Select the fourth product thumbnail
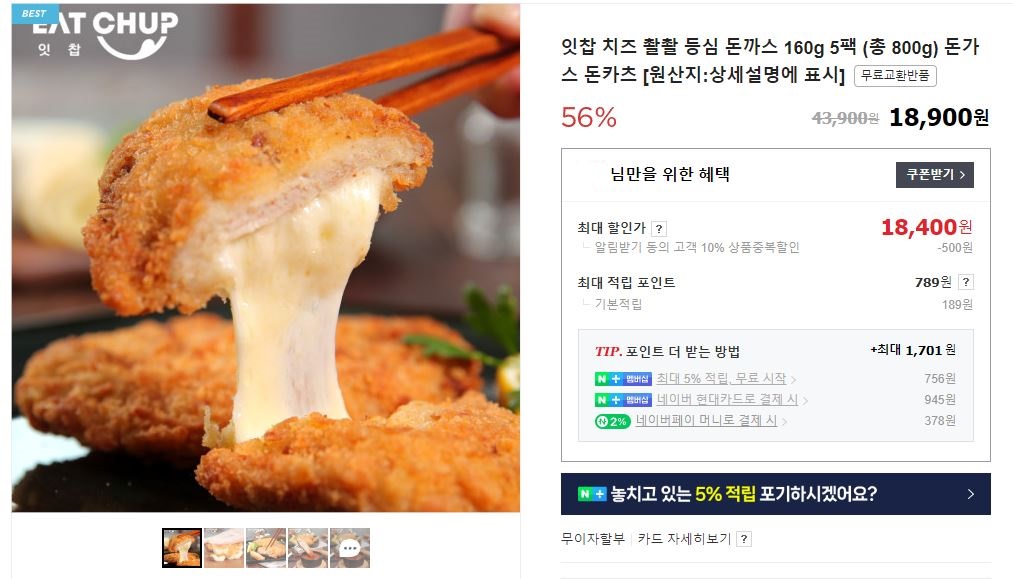1013x579 pixels. [x=308, y=548]
